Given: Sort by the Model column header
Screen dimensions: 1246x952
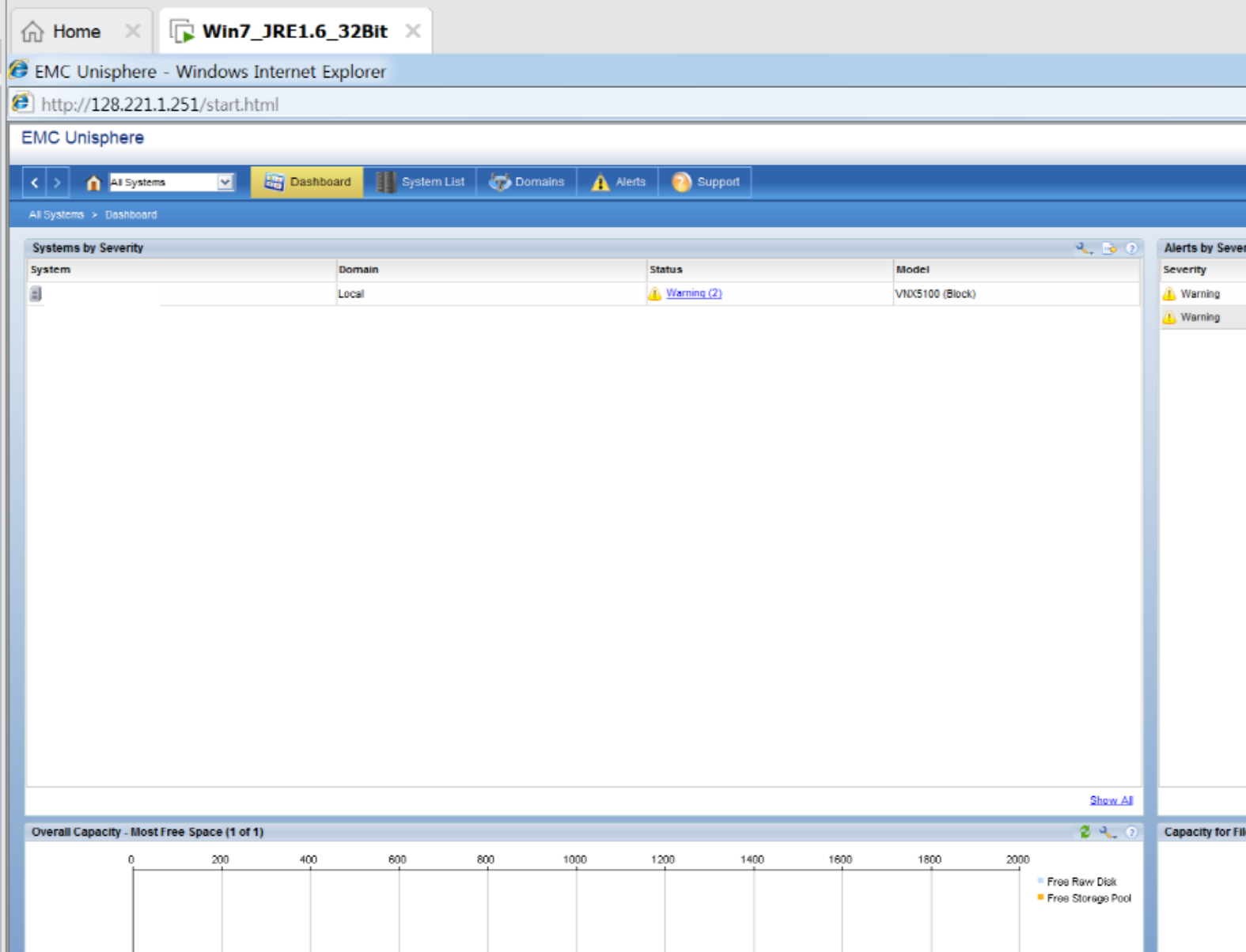Looking at the screenshot, I should tap(1017, 270).
